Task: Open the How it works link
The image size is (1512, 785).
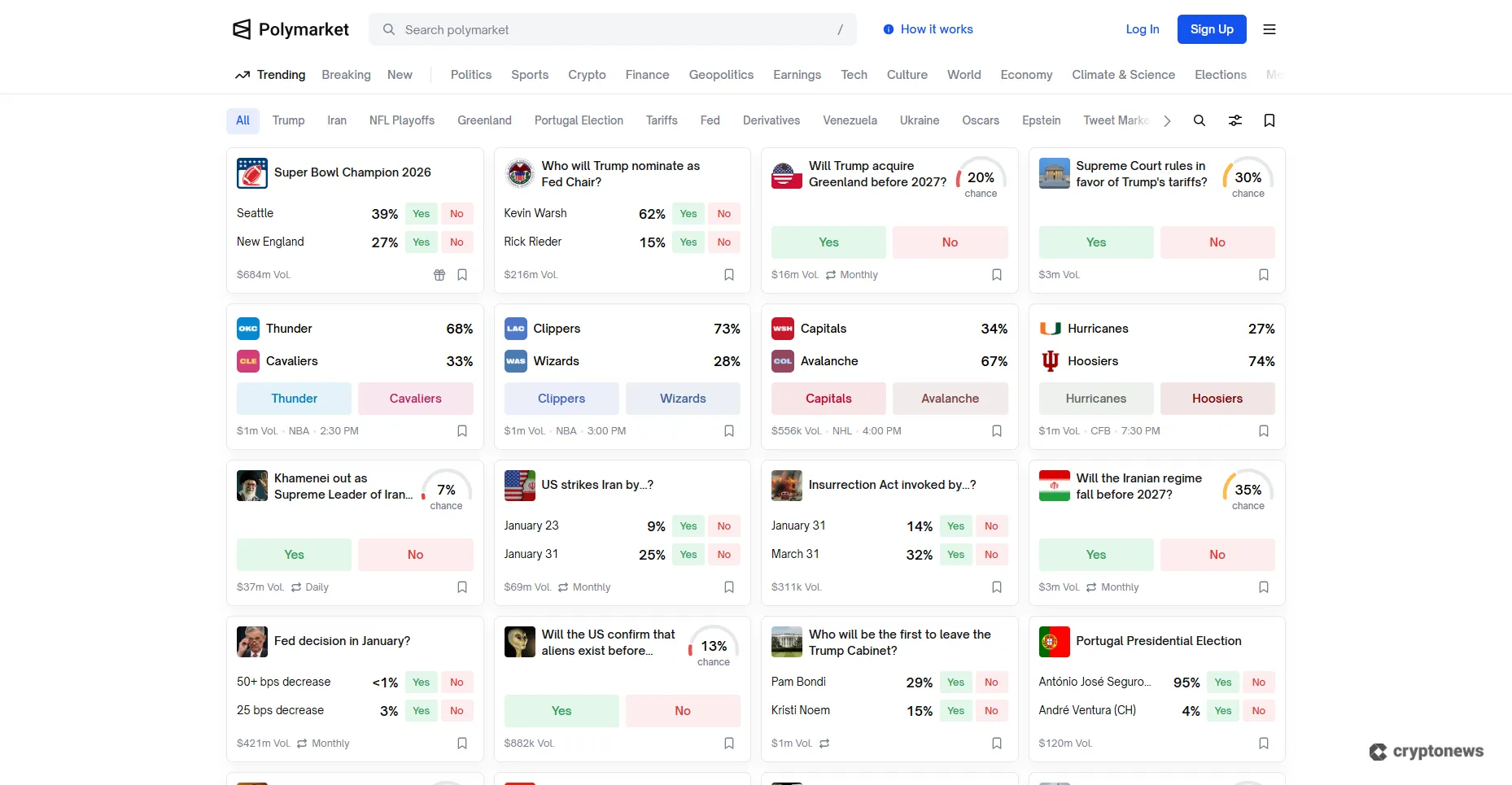Action: pos(937,29)
